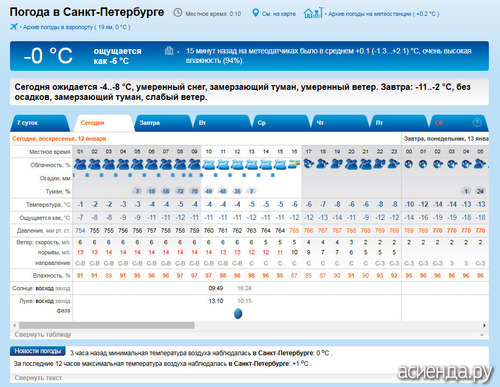Click Свернуть текст link
The width and height of the screenshot is (500, 387).
38,378
